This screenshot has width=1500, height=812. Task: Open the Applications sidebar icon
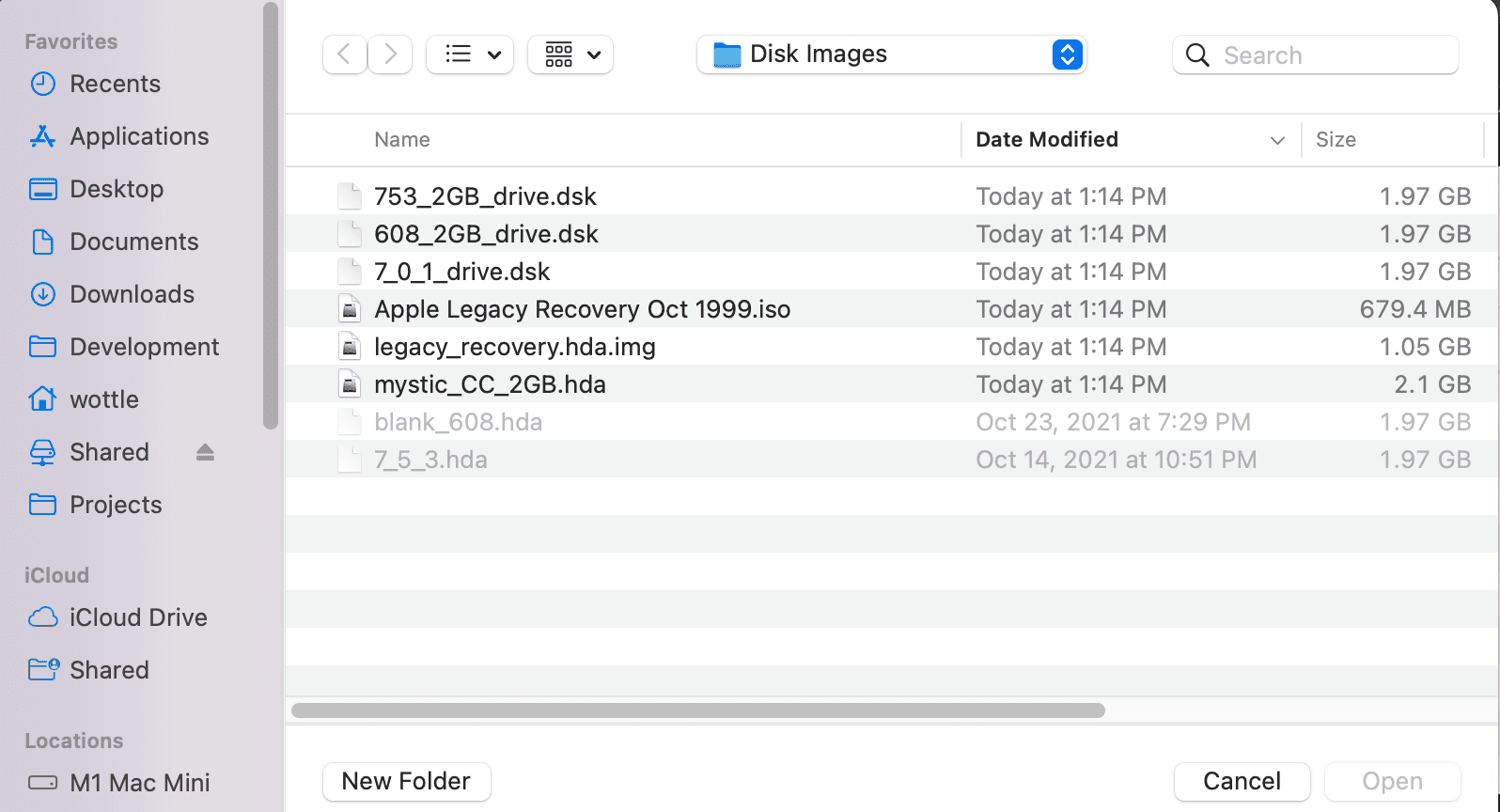tap(42, 136)
